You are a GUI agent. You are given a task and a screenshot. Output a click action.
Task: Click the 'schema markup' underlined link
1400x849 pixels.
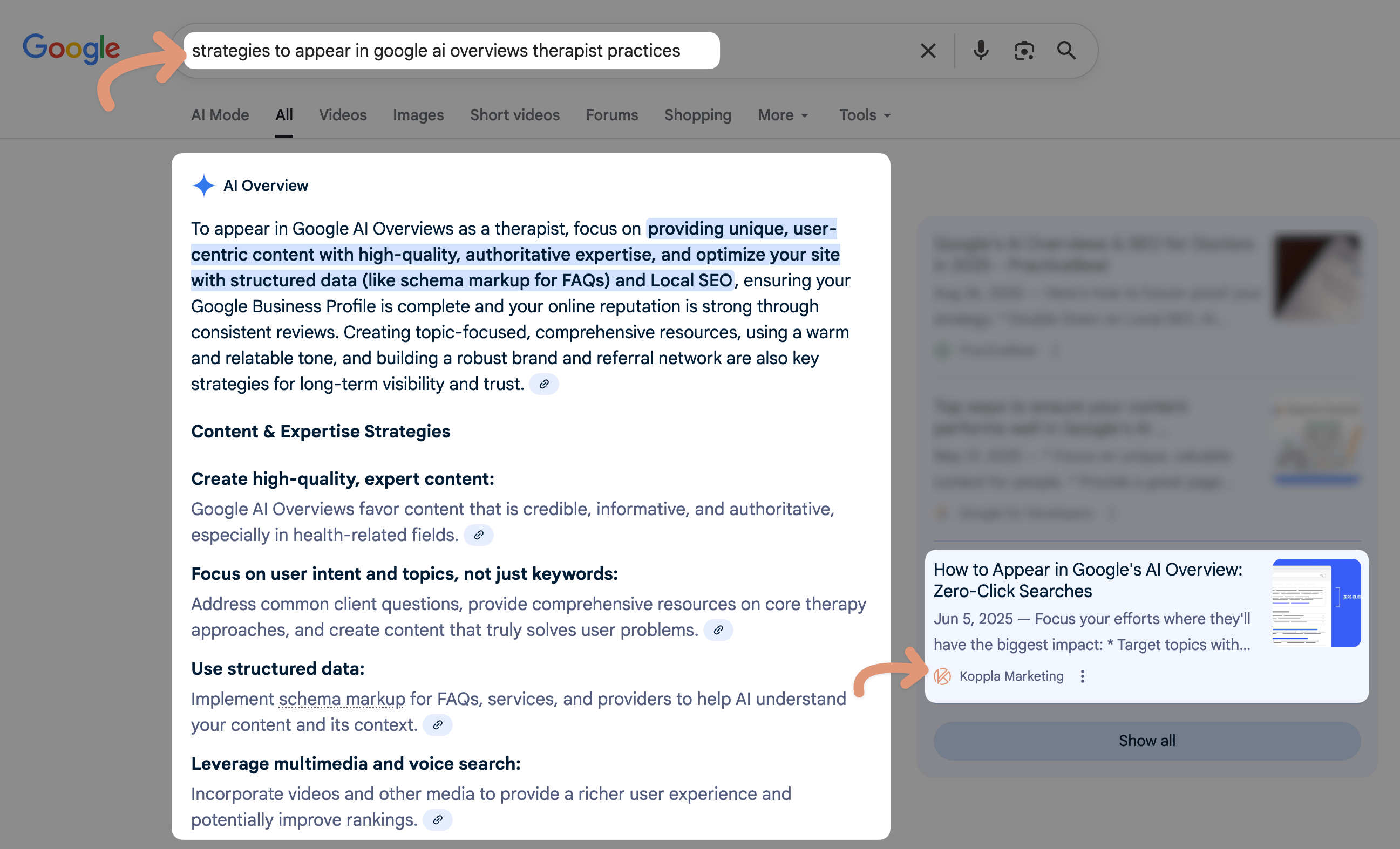pyautogui.click(x=342, y=699)
